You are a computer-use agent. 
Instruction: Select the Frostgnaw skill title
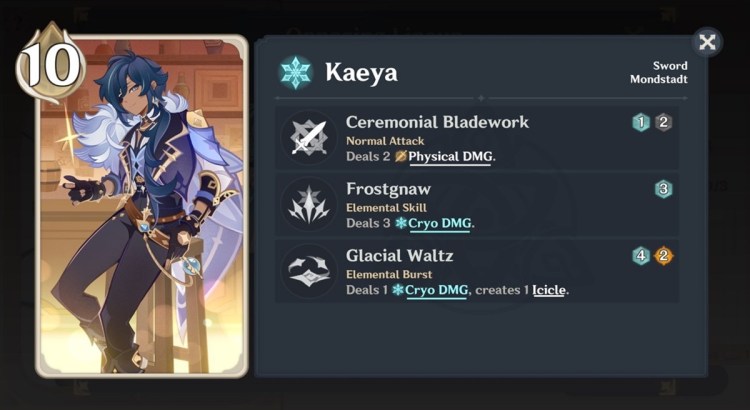tap(388, 189)
